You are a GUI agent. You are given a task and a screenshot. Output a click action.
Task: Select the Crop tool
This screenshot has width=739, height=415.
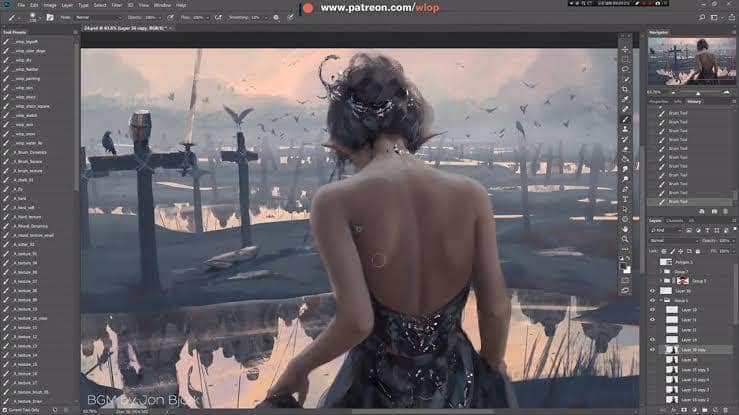pyautogui.click(x=626, y=89)
